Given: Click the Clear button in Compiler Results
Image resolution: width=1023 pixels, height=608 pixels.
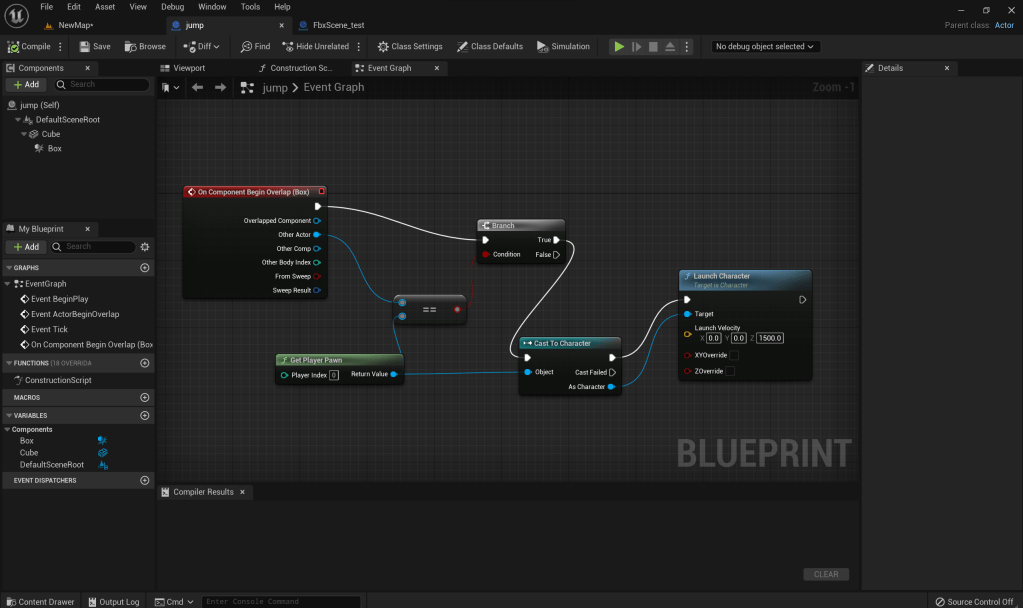Looking at the screenshot, I should [825, 574].
